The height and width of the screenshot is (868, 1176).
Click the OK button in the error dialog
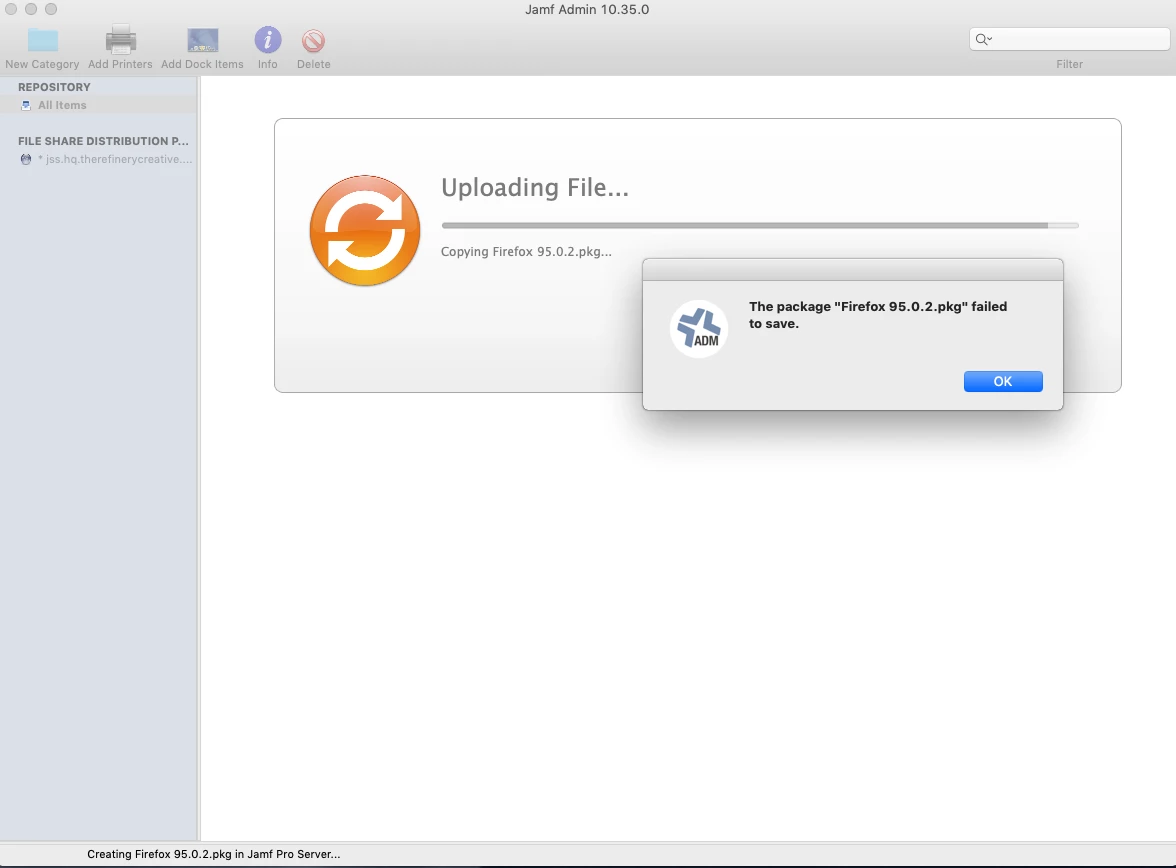pyautogui.click(x=1003, y=381)
